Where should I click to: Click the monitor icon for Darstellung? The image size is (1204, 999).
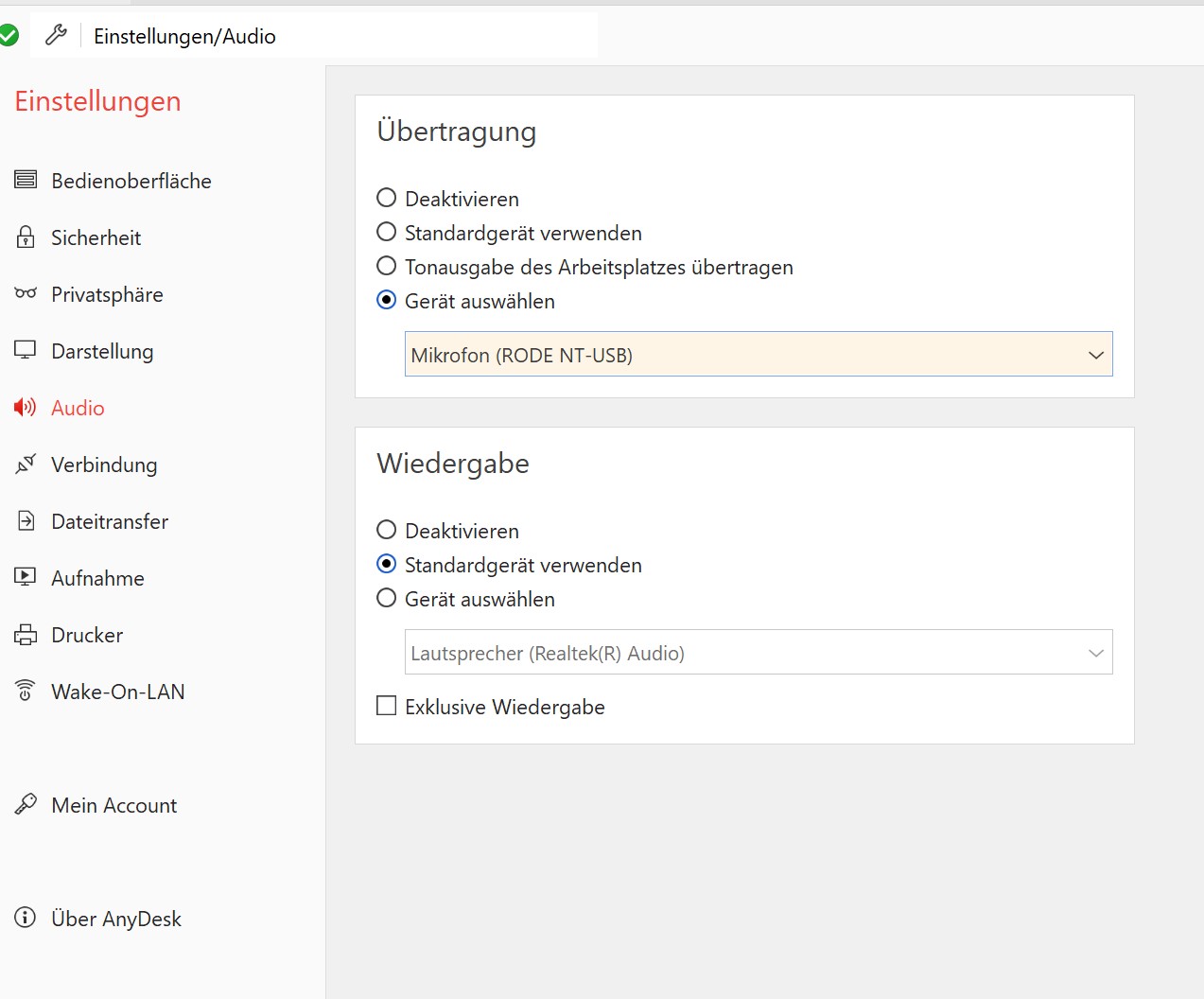tap(26, 350)
